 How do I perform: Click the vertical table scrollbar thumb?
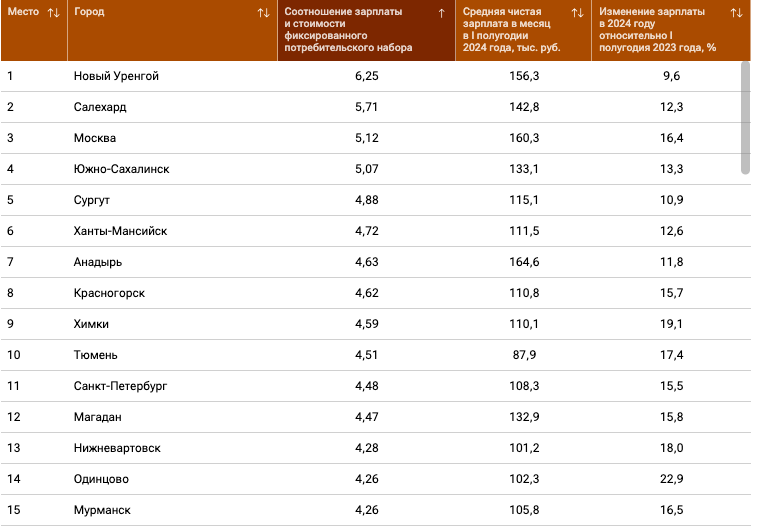coord(745,117)
